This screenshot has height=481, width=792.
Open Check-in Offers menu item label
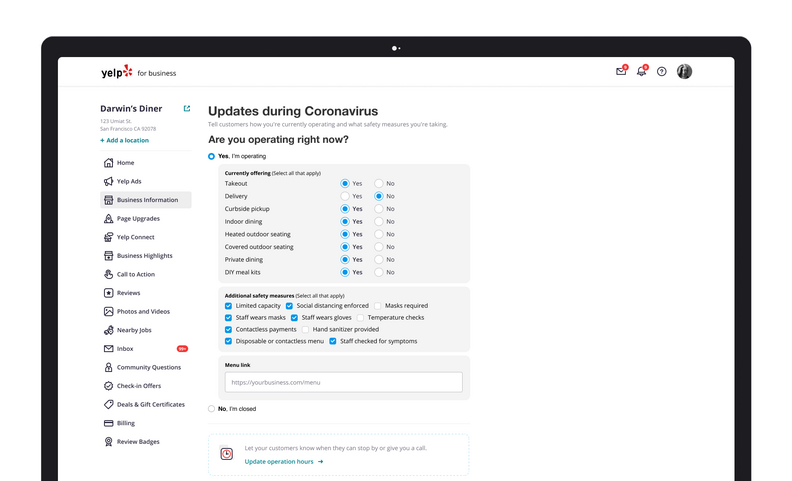pos(139,386)
